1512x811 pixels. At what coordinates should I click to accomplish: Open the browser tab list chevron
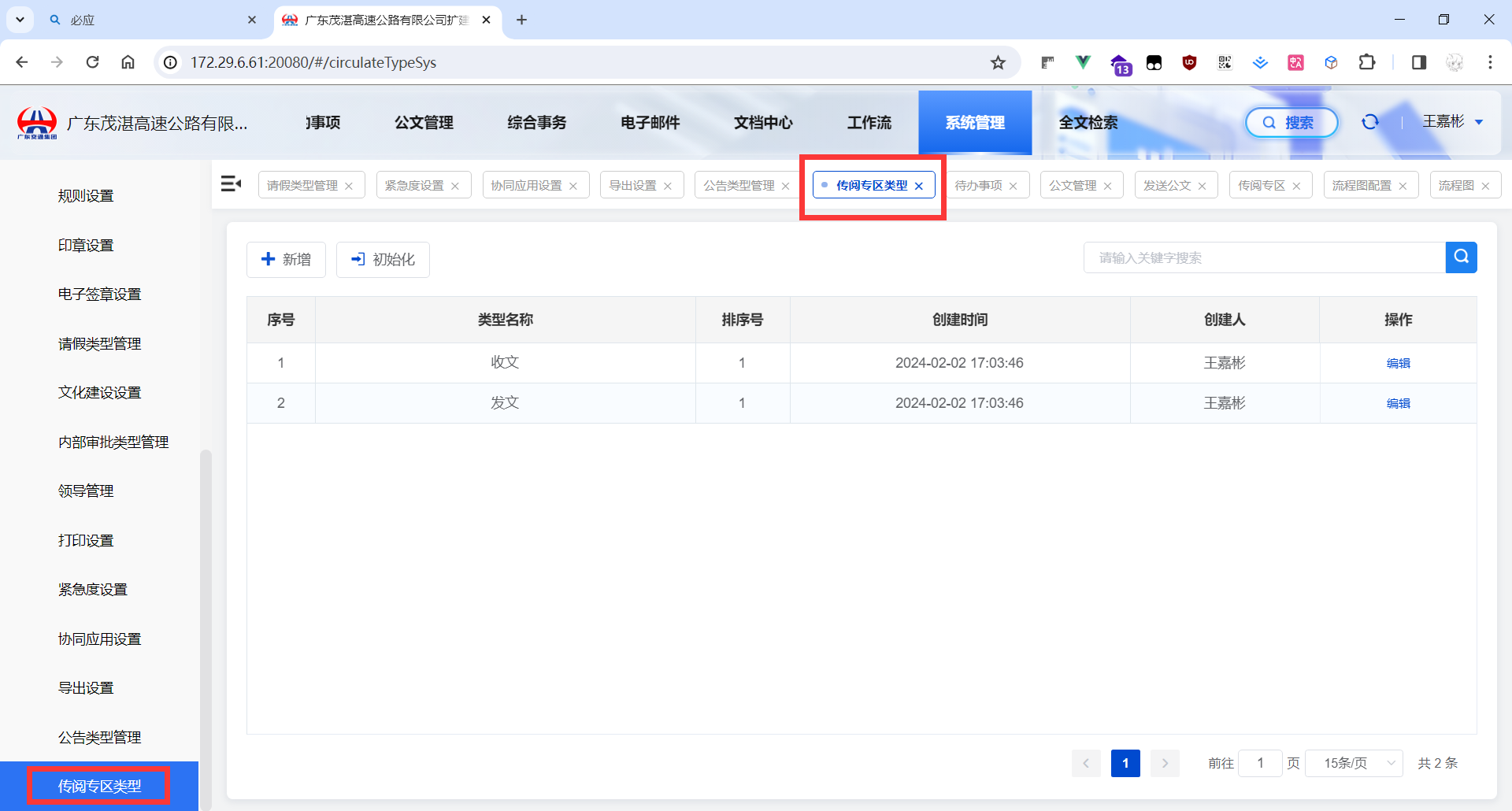pos(20,20)
